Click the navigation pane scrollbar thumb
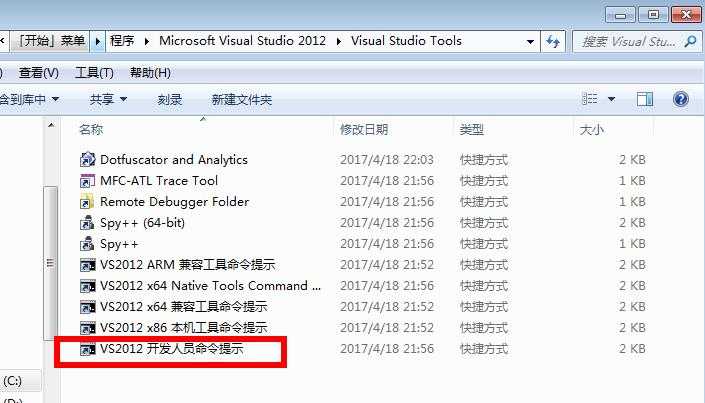This screenshot has height=403, width=705. (50, 263)
